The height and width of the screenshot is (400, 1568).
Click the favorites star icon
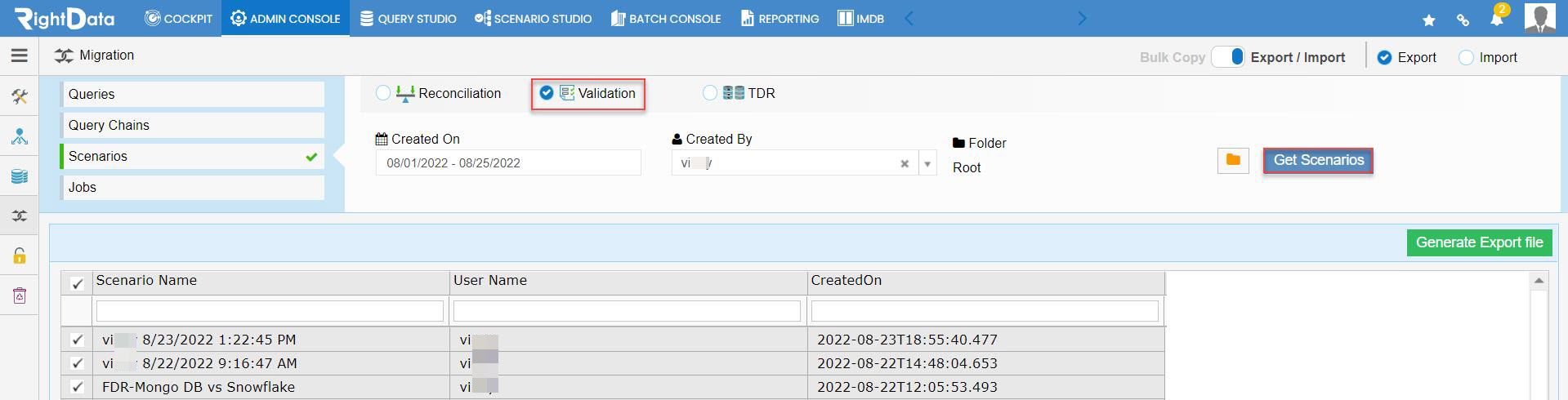click(x=1428, y=20)
